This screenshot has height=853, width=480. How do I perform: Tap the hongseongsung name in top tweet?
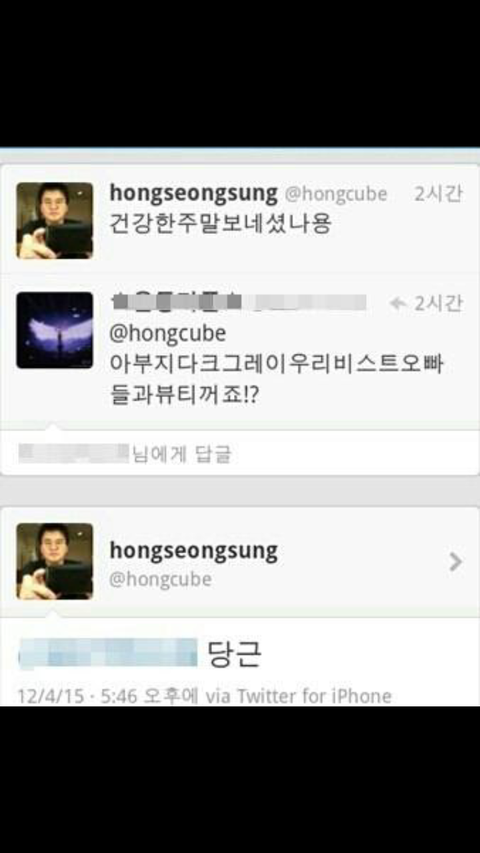[x=193, y=193]
